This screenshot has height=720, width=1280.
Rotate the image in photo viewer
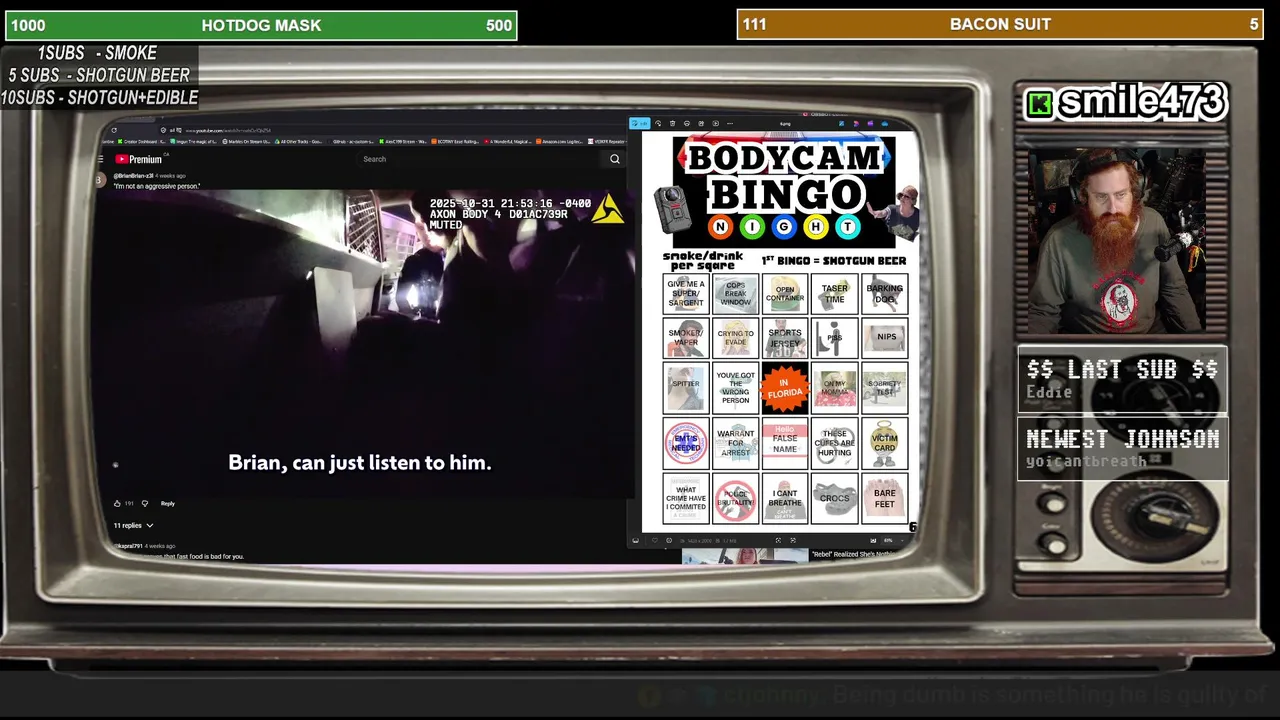coord(657,123)
